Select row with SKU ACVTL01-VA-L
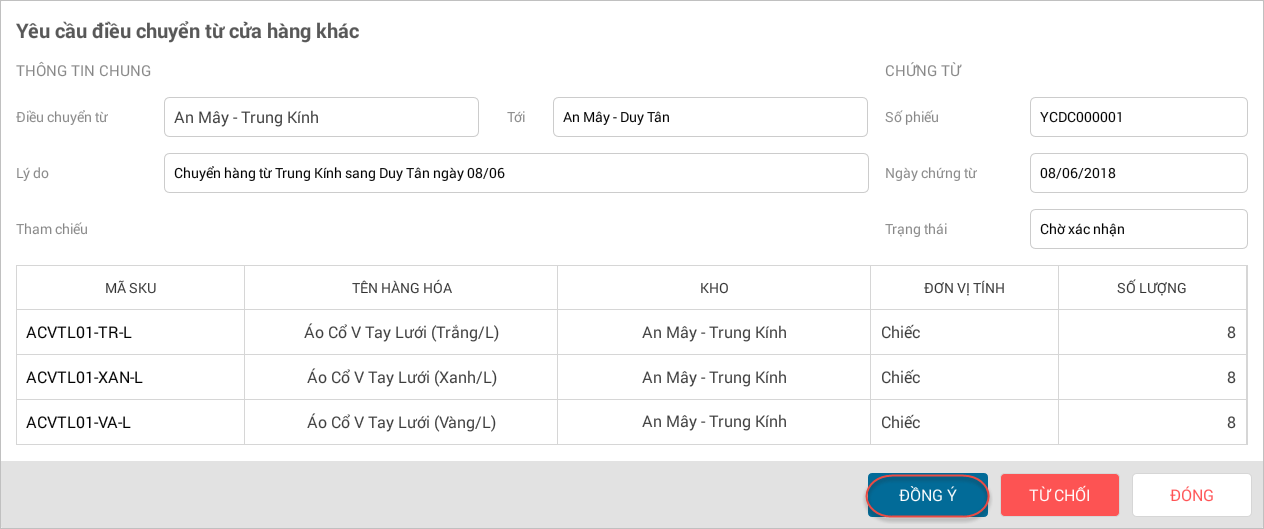This screenshot has width=1264, height=529. pos(78,422)
